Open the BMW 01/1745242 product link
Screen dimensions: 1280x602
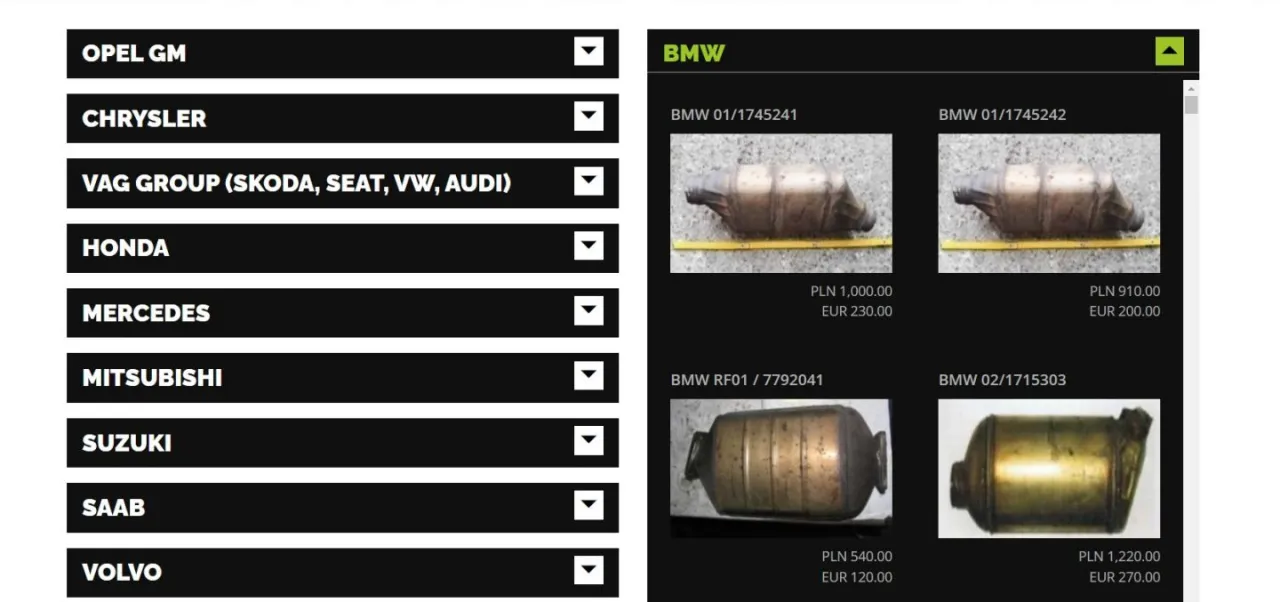1002,115
